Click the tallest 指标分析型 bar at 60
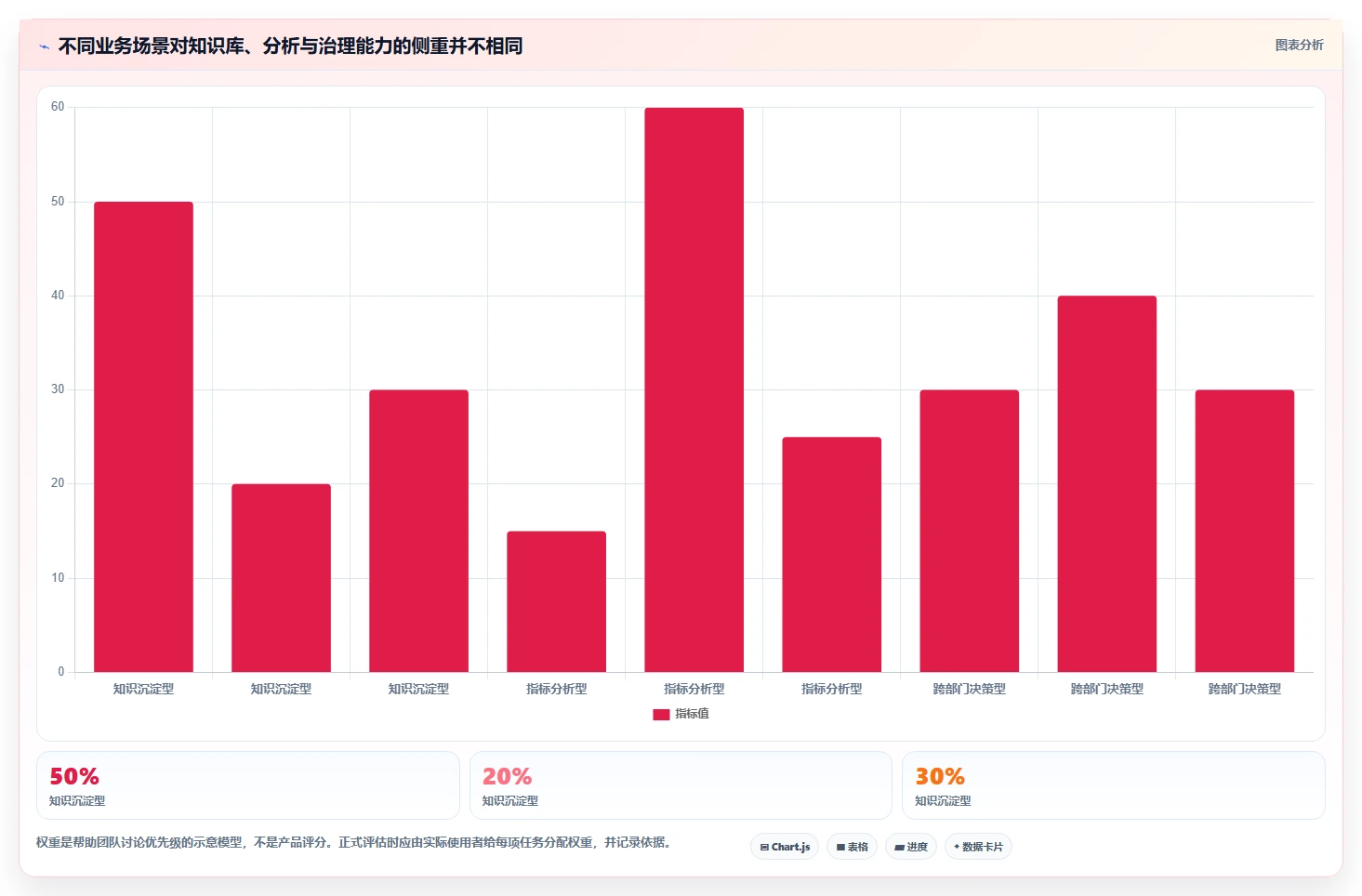Viewport: 1362px width, 896px height. coord(694,389)
